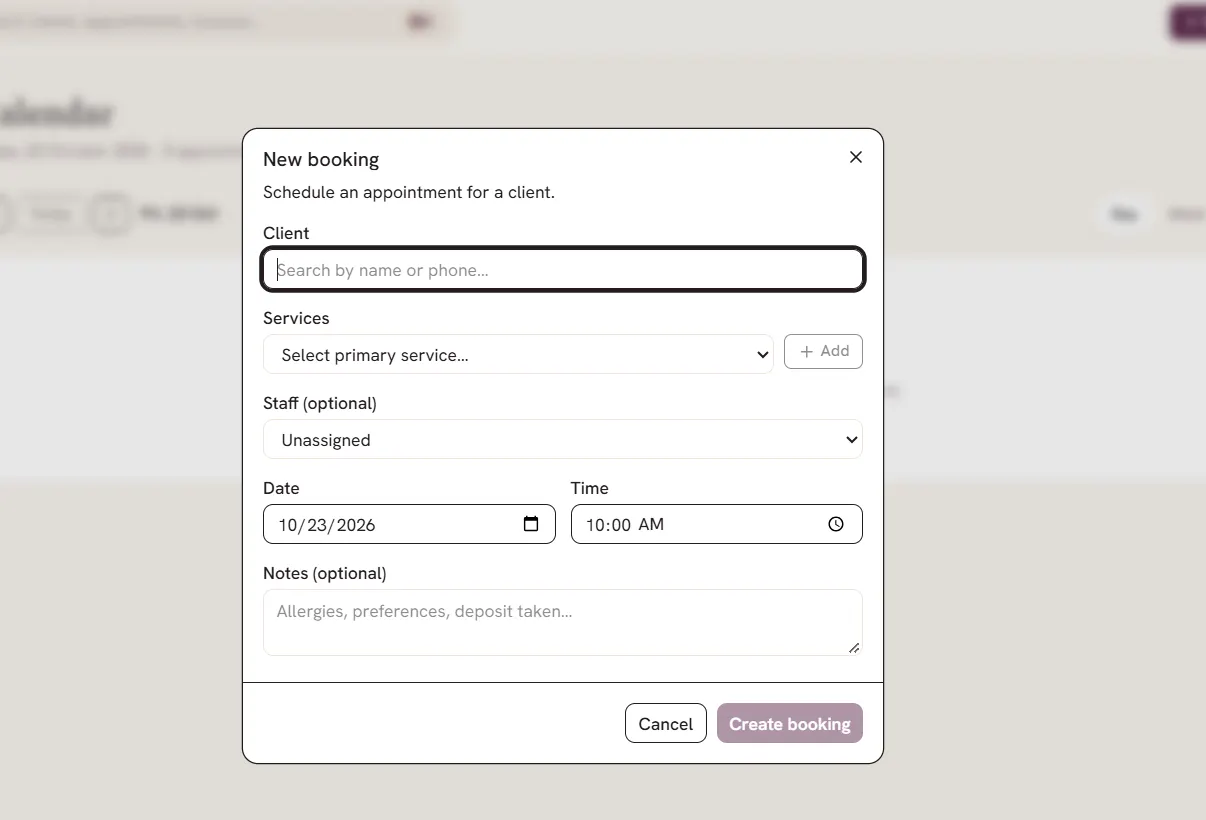Click the 'Services' label
Viewport: 1206px width, 820px height.
click(296, 318)
